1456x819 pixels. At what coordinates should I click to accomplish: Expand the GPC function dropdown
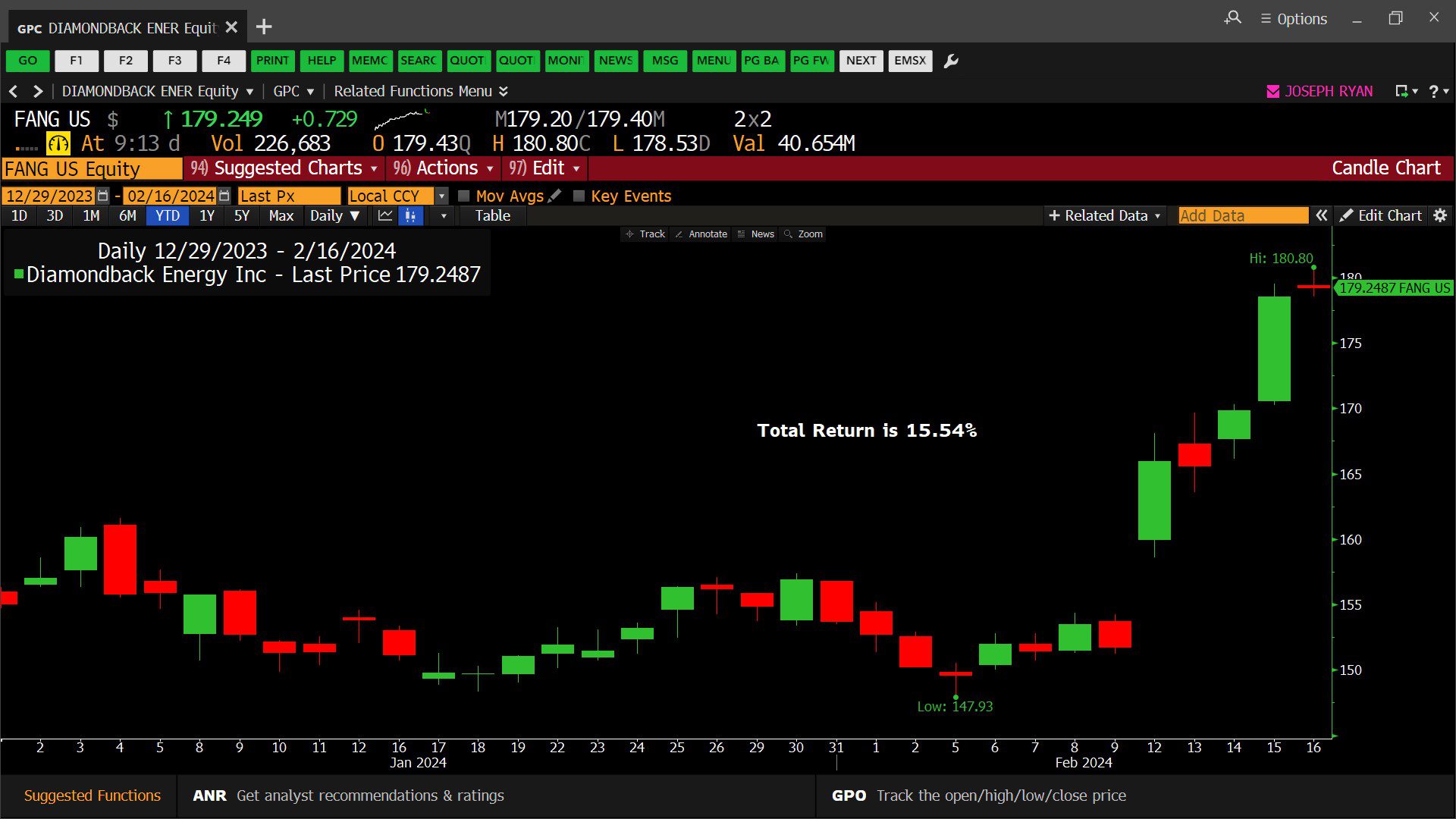pyautogui.click(x=310, y=92)
